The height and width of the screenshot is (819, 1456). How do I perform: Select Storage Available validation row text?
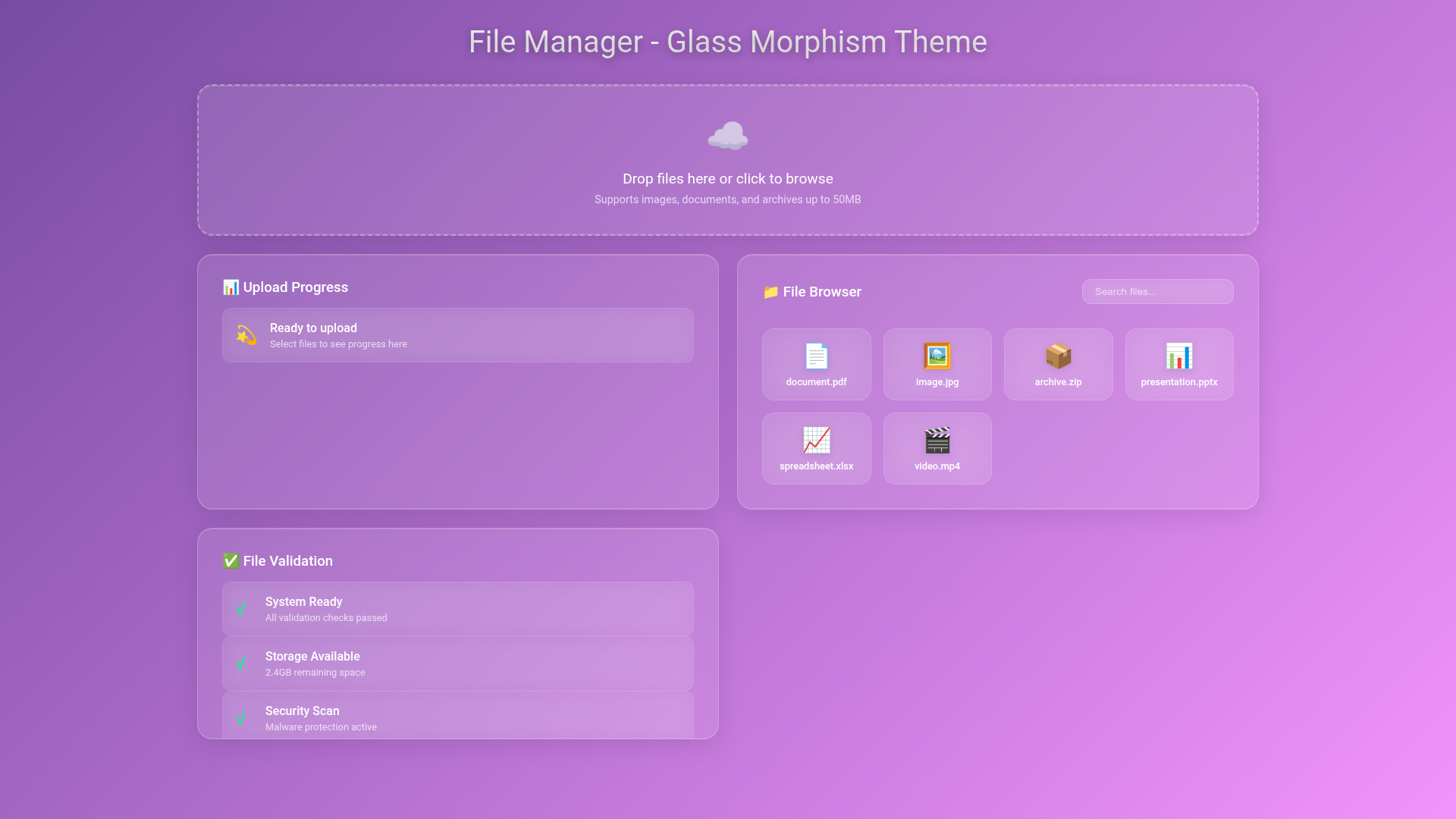(312, 657)
